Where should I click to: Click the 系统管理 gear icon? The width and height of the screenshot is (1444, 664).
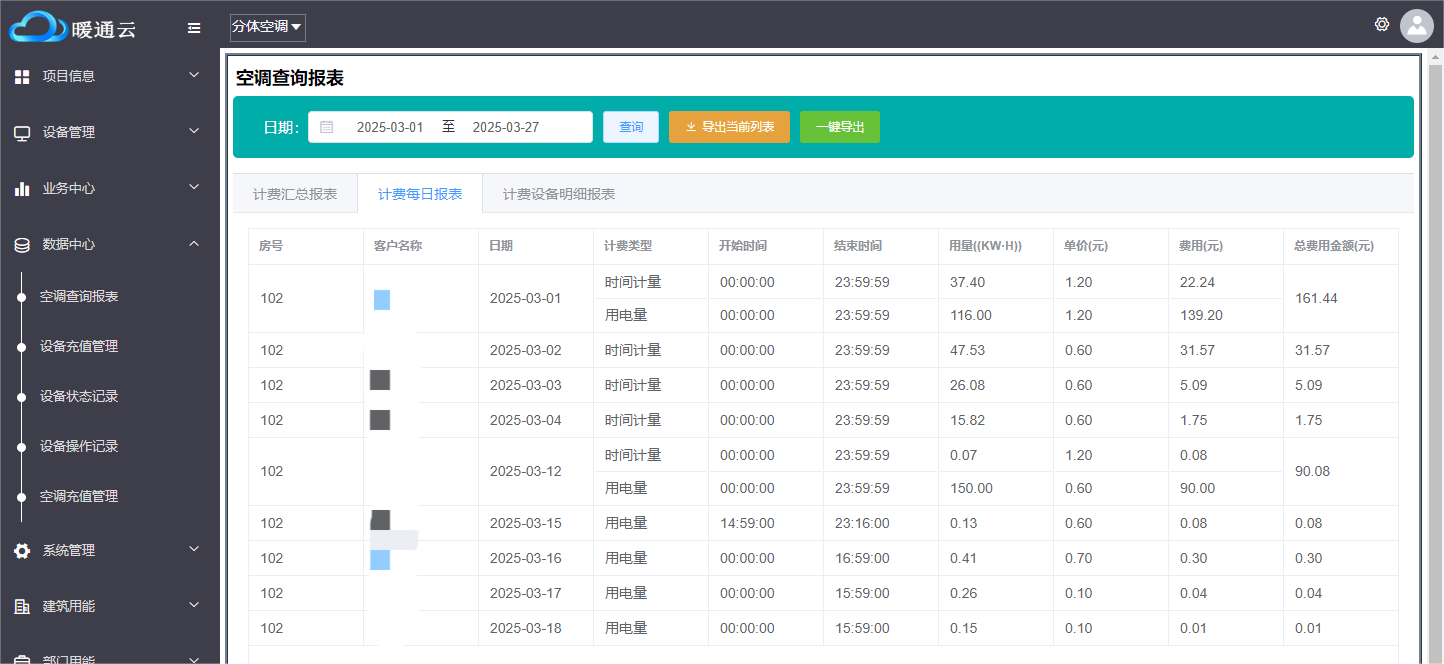point(22,550)
